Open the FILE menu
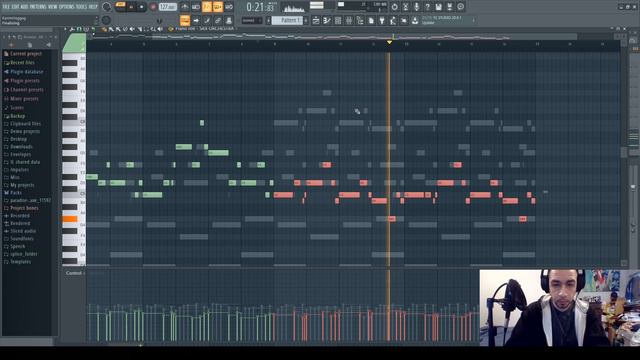 coord(6,7)
